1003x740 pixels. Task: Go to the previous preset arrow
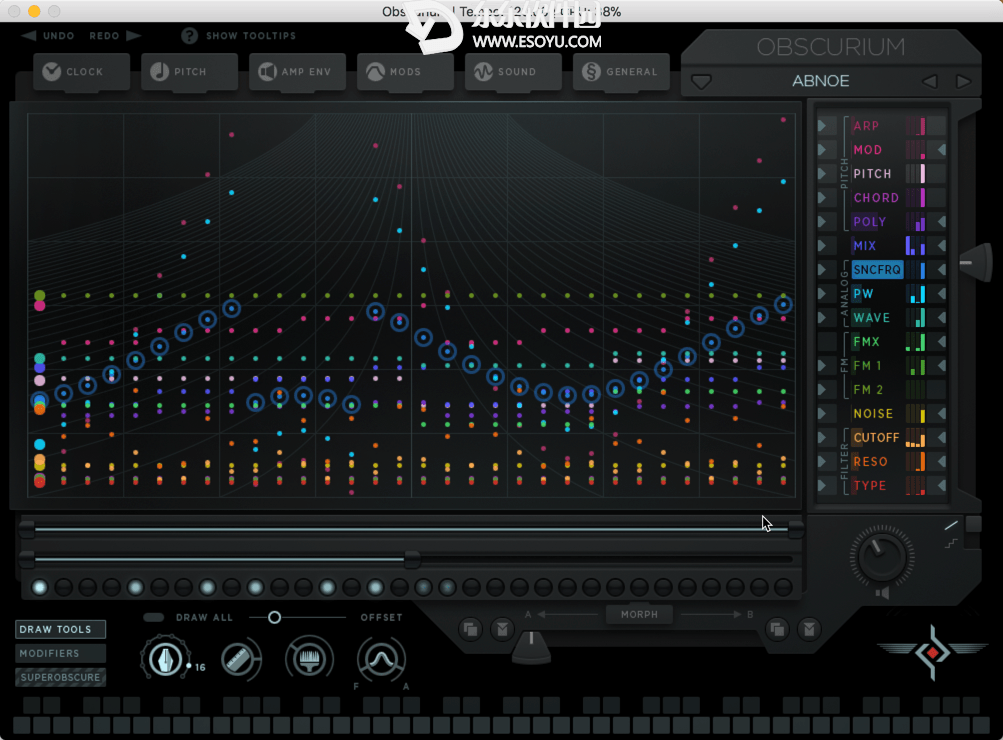[929, 81]
